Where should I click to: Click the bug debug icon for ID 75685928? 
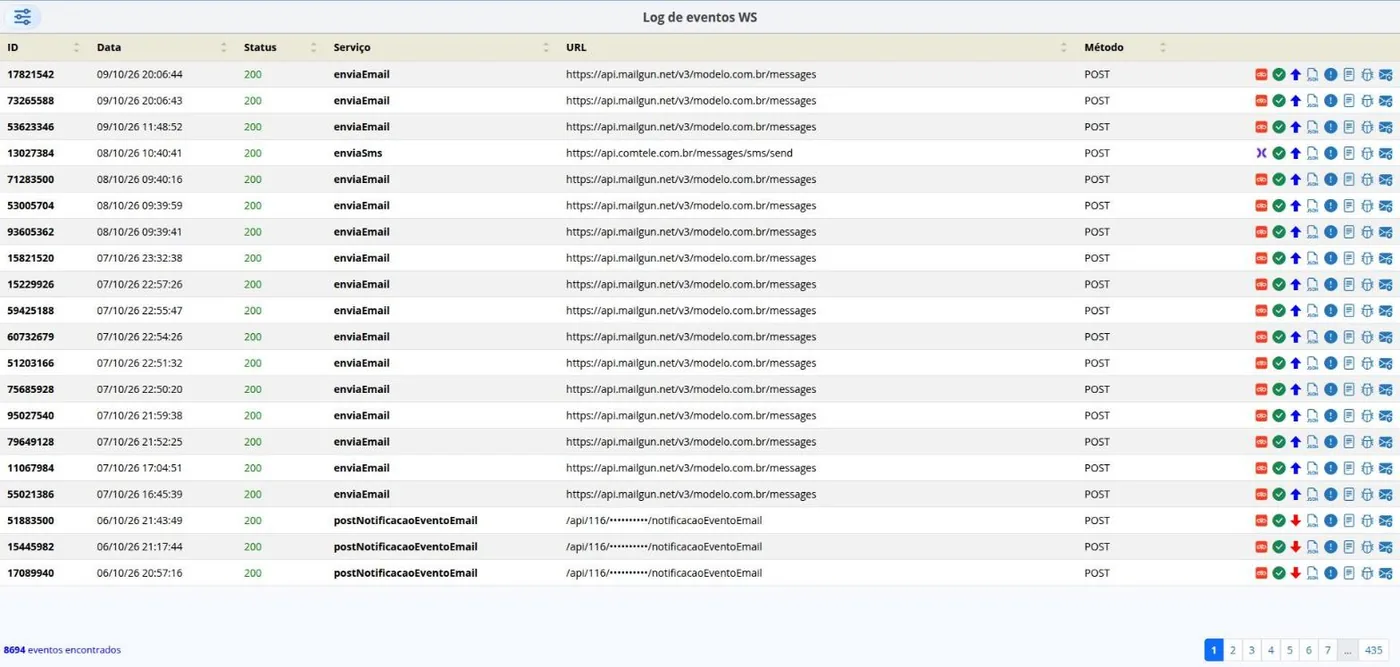[1367, 390]
